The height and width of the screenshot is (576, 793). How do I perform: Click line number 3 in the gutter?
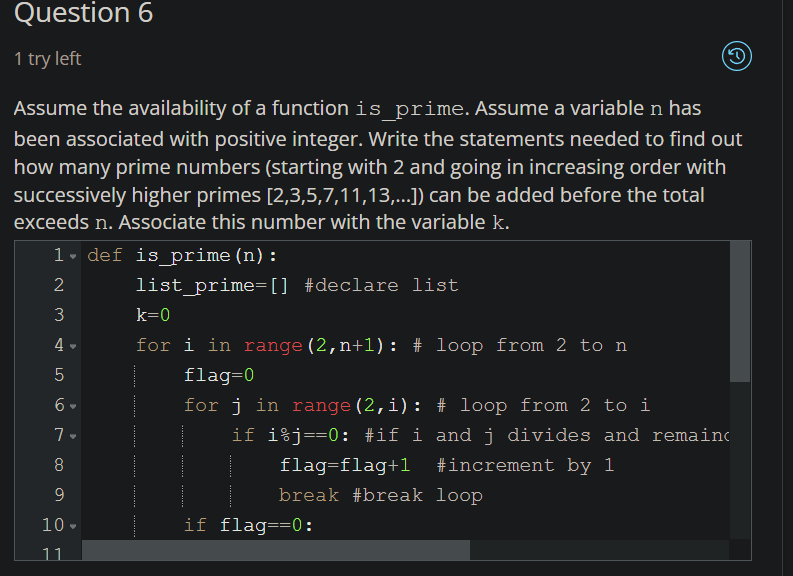pos(59,315)
